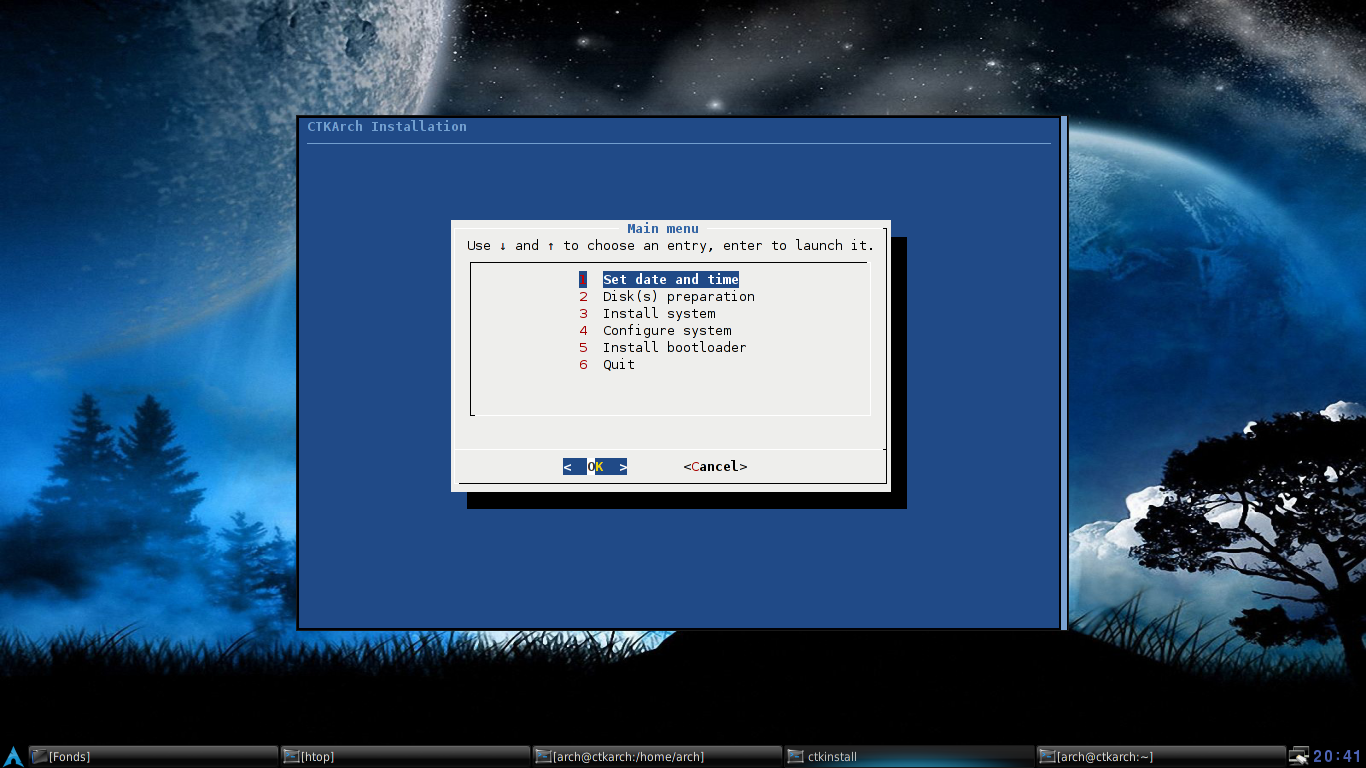This screenshot has width=1366, height=768.
Task: Switch to [arch@ctkarch:~] terminal in taskbar
Action: [x=1161, y=756]
